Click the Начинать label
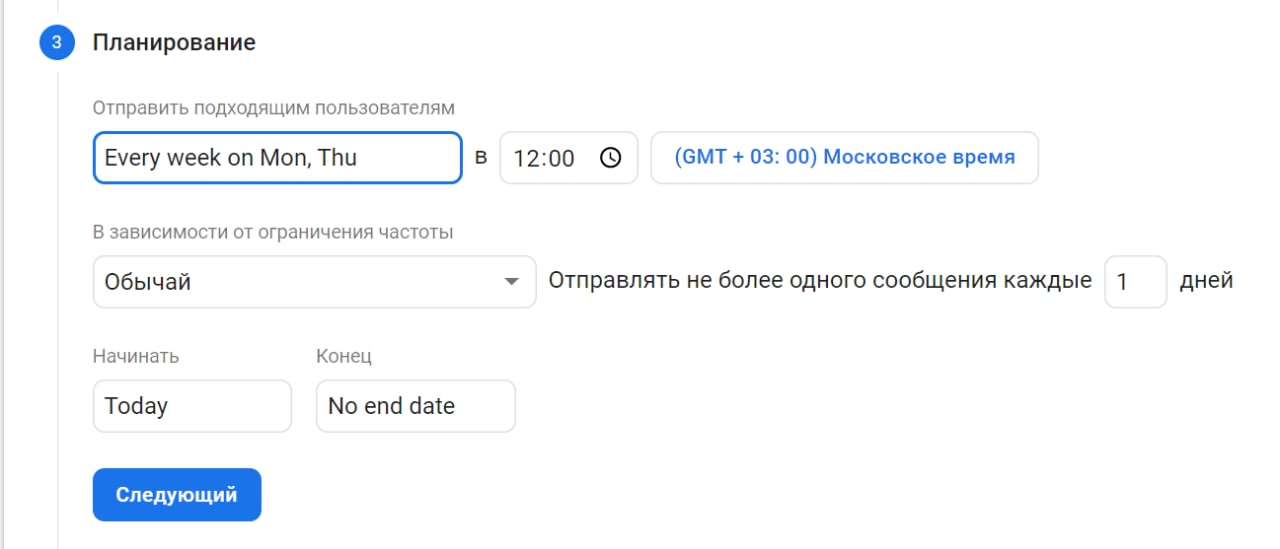Screen dimensions: 1280x549 coord(136,356)
